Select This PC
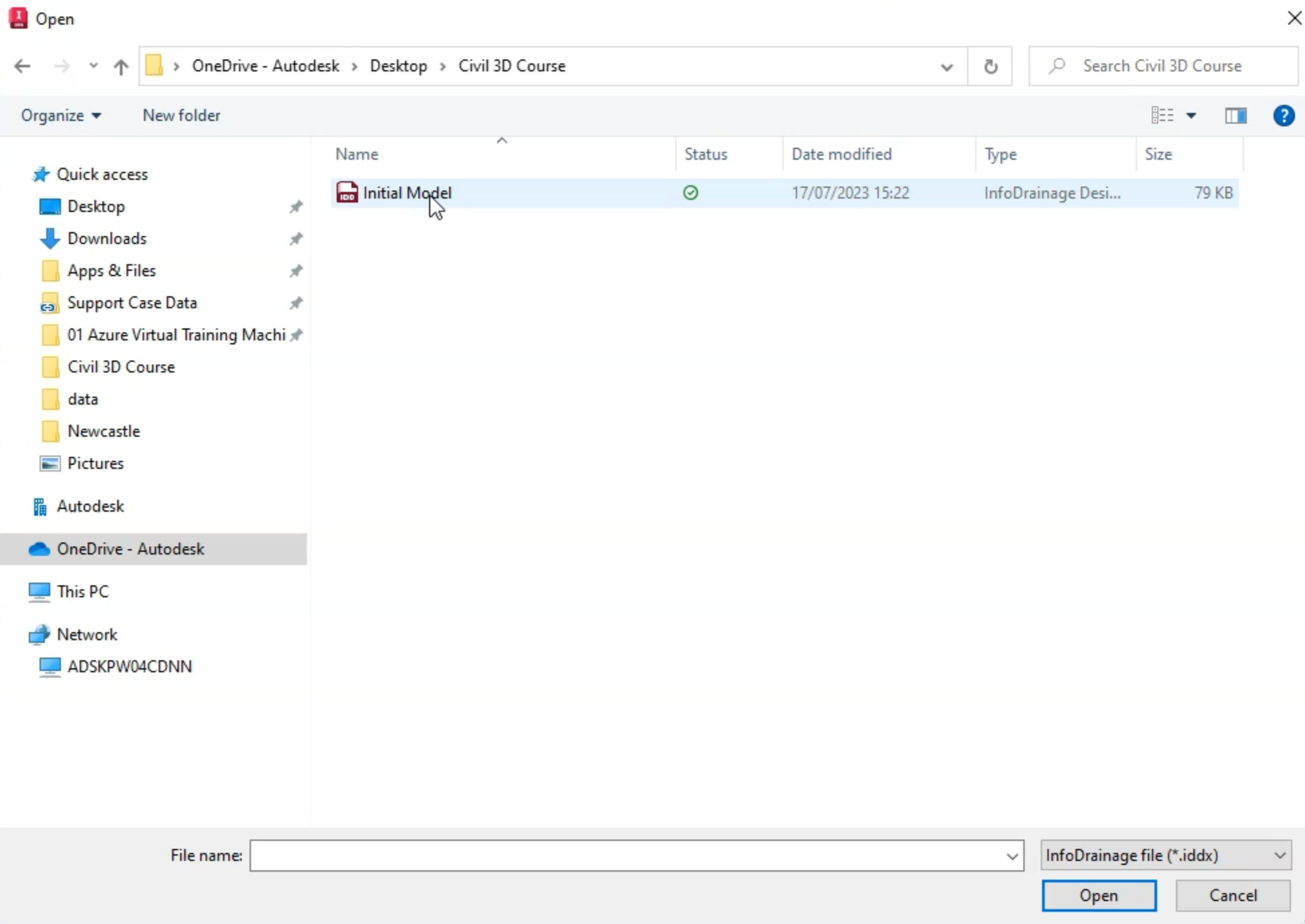This screenshot has width=1305, height=924. [x=82, y=591]
